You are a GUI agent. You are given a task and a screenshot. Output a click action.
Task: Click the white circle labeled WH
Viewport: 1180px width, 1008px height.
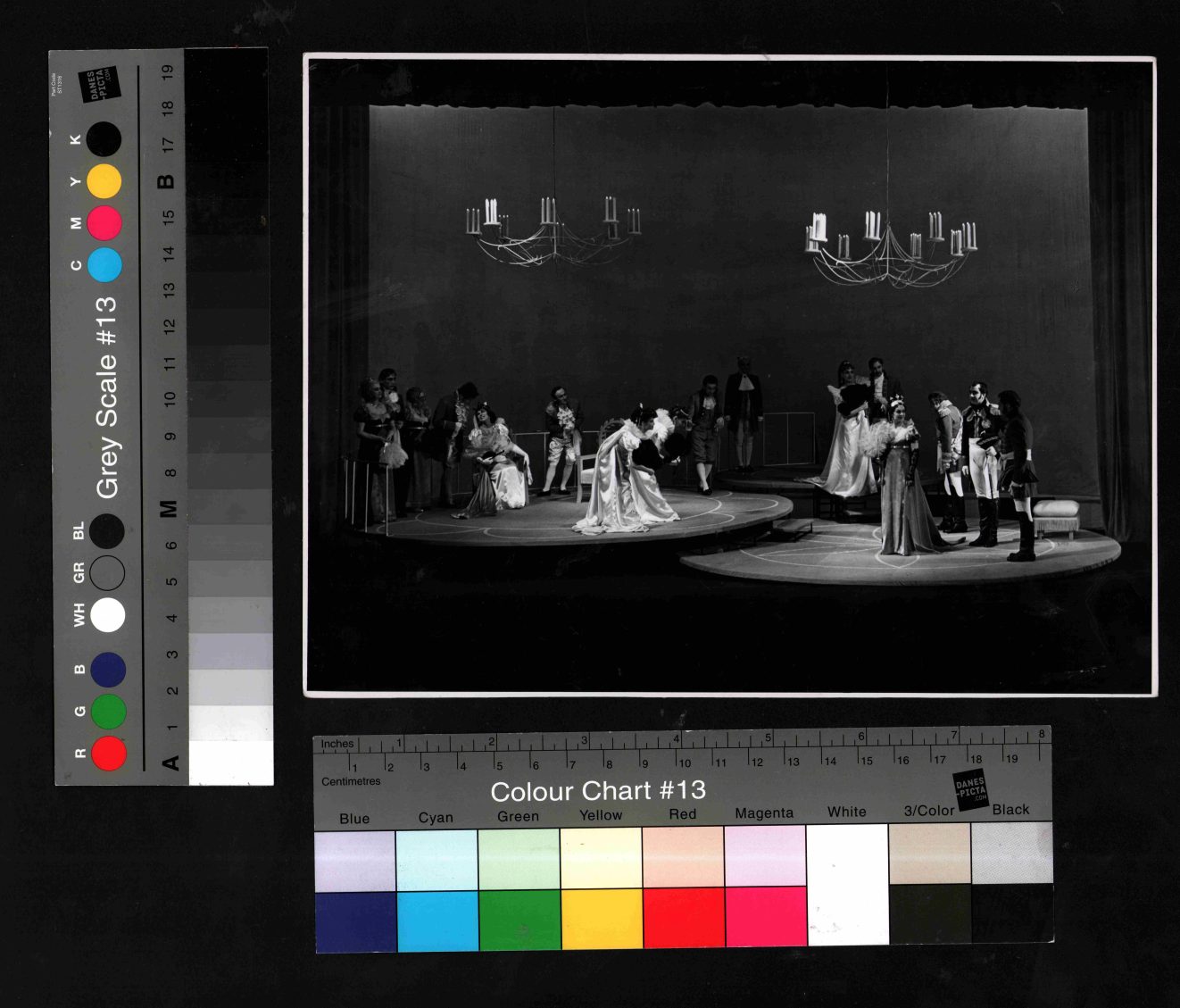[x=107, y=615]
